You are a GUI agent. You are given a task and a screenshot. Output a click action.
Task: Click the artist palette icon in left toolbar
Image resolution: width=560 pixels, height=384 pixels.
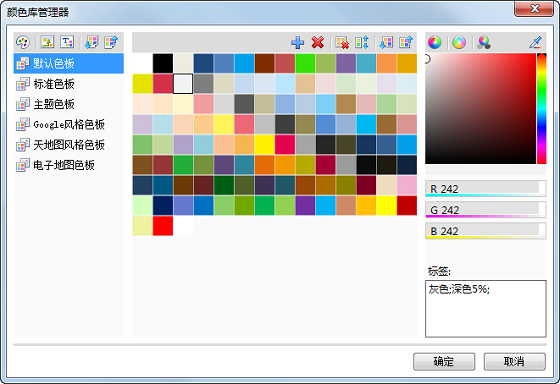(23, 43)
